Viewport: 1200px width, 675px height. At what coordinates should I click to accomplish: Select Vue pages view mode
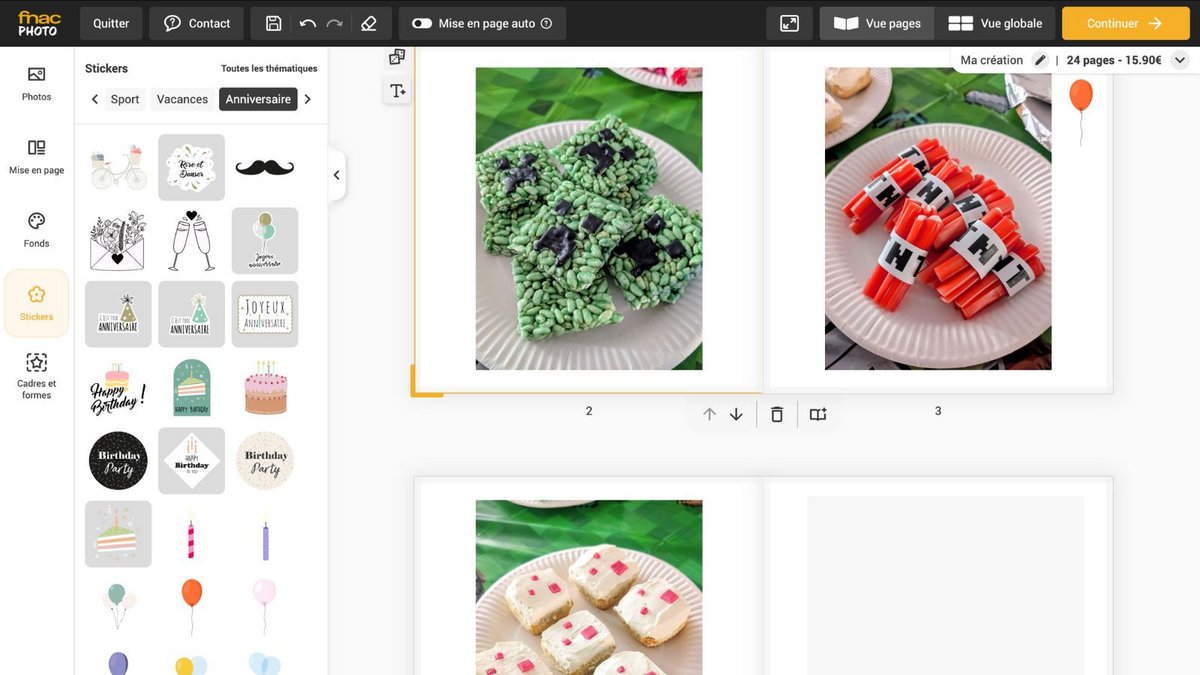click(877, 23)
